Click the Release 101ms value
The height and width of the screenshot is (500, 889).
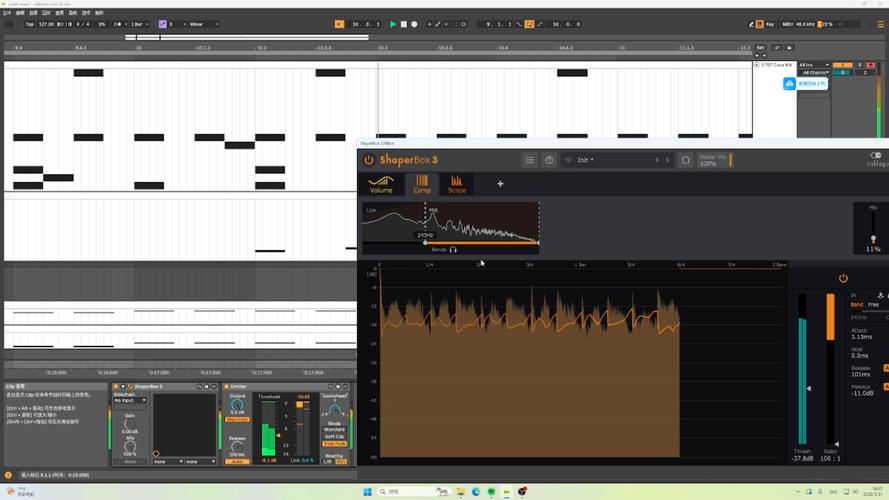(x=861, y=374)
